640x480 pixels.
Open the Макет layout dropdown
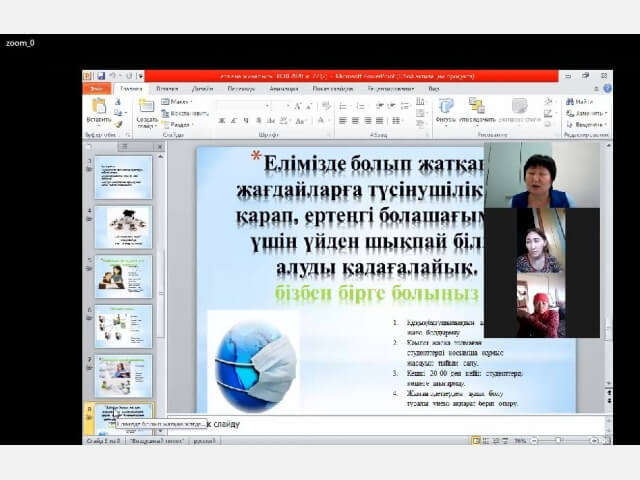point(177,102)
